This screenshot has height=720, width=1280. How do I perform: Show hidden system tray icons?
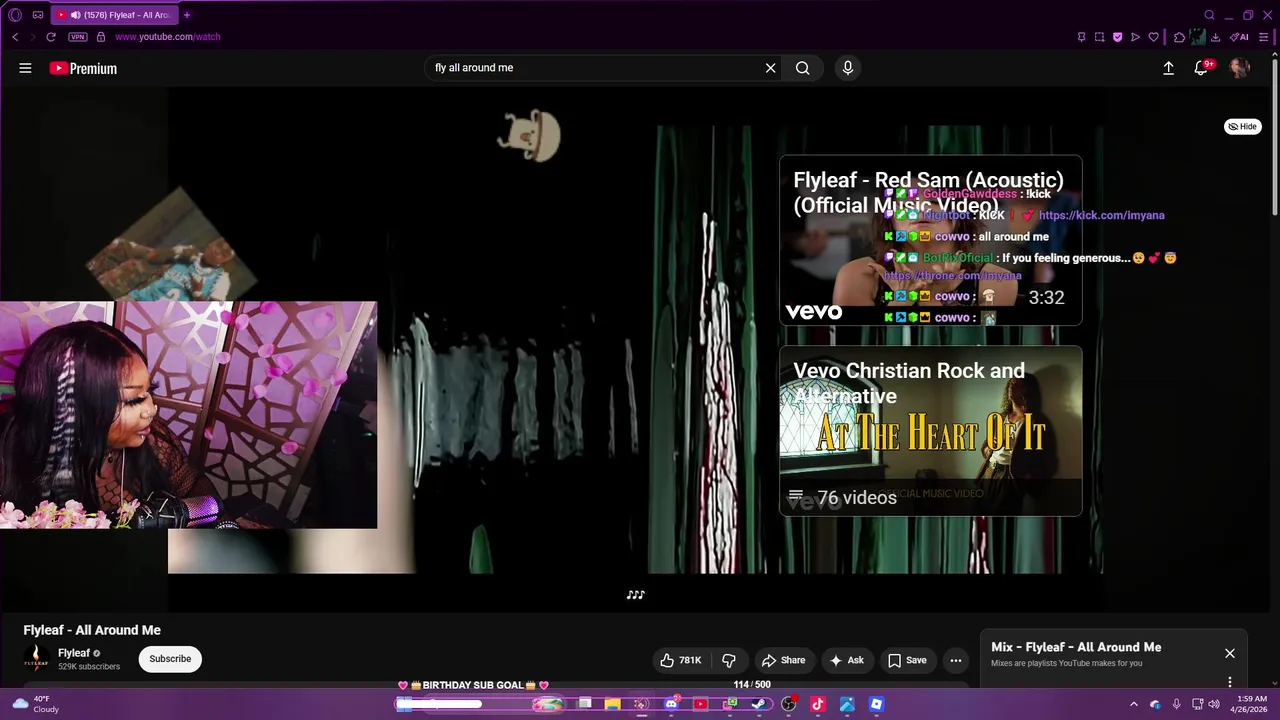tap(1133, 704)
